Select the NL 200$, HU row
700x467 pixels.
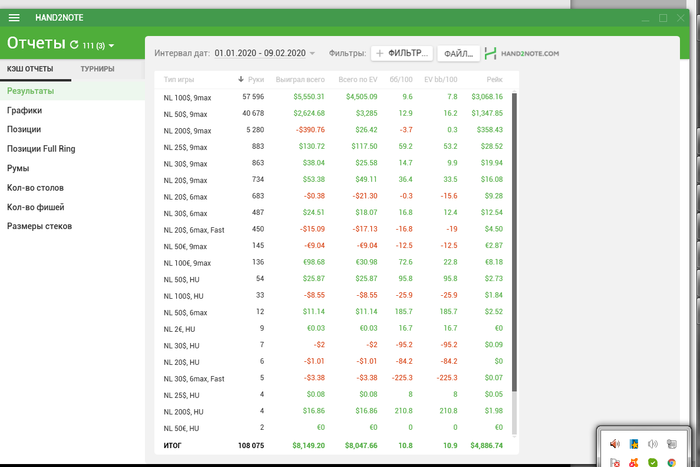333,411
